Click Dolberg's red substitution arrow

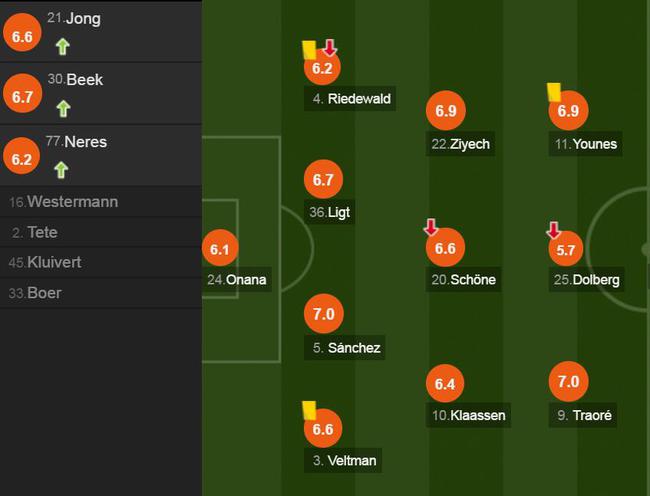pos(553,230)
